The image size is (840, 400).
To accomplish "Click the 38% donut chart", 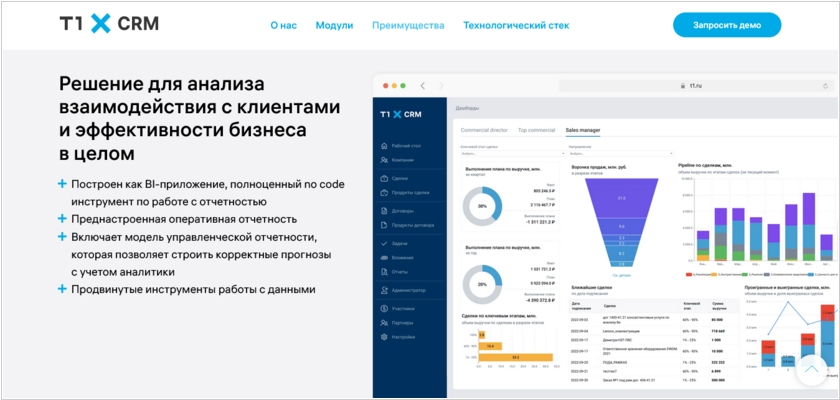I will click(483, 206).
